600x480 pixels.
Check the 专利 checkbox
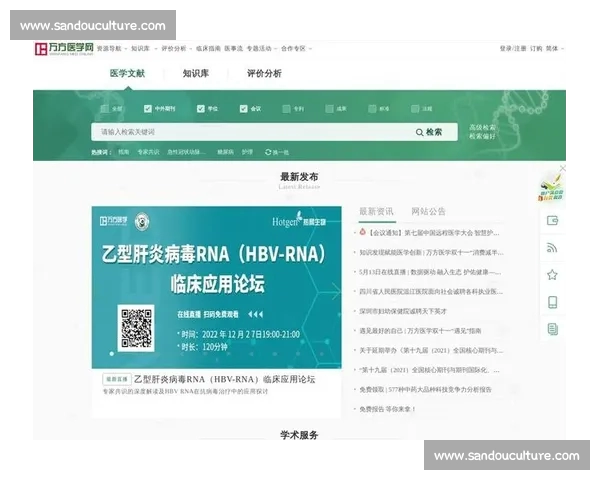coord(286,109)
